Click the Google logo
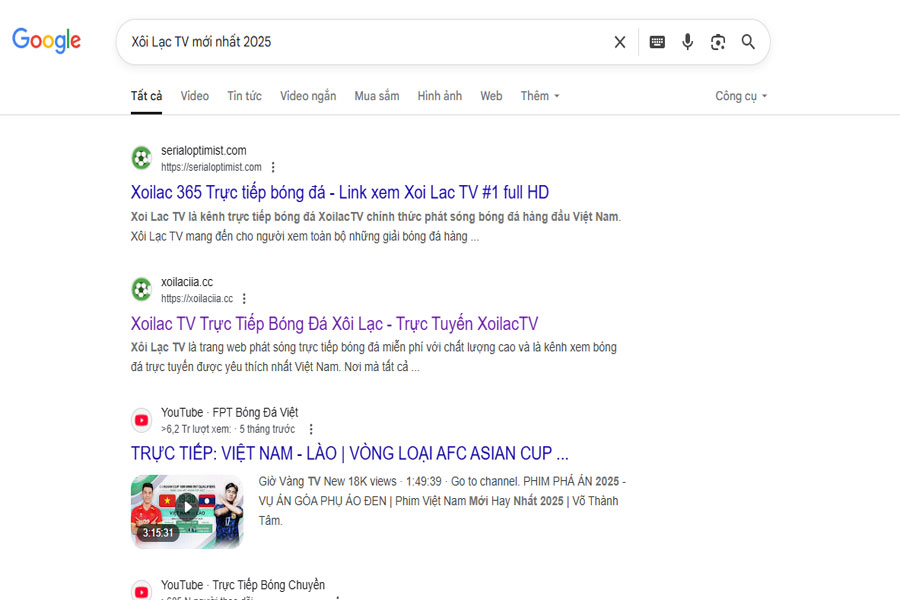This screenshot has width=900, height=600. tap(46, 41)
